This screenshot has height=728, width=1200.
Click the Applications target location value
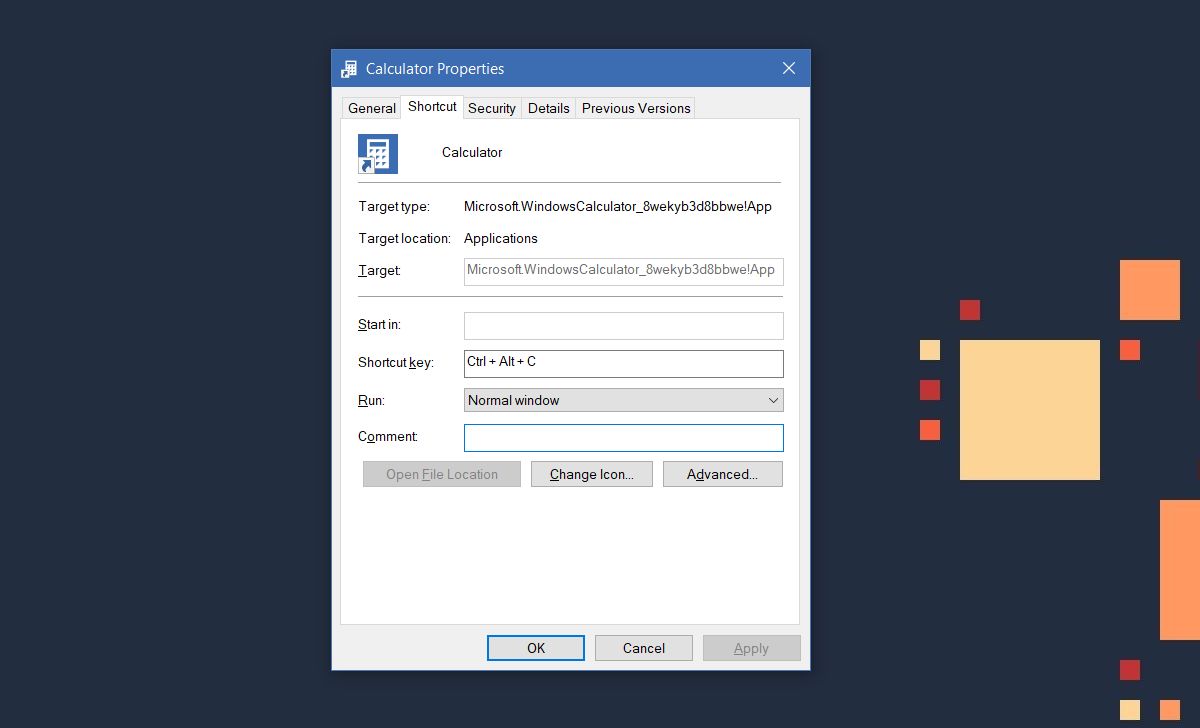[501, 238]
